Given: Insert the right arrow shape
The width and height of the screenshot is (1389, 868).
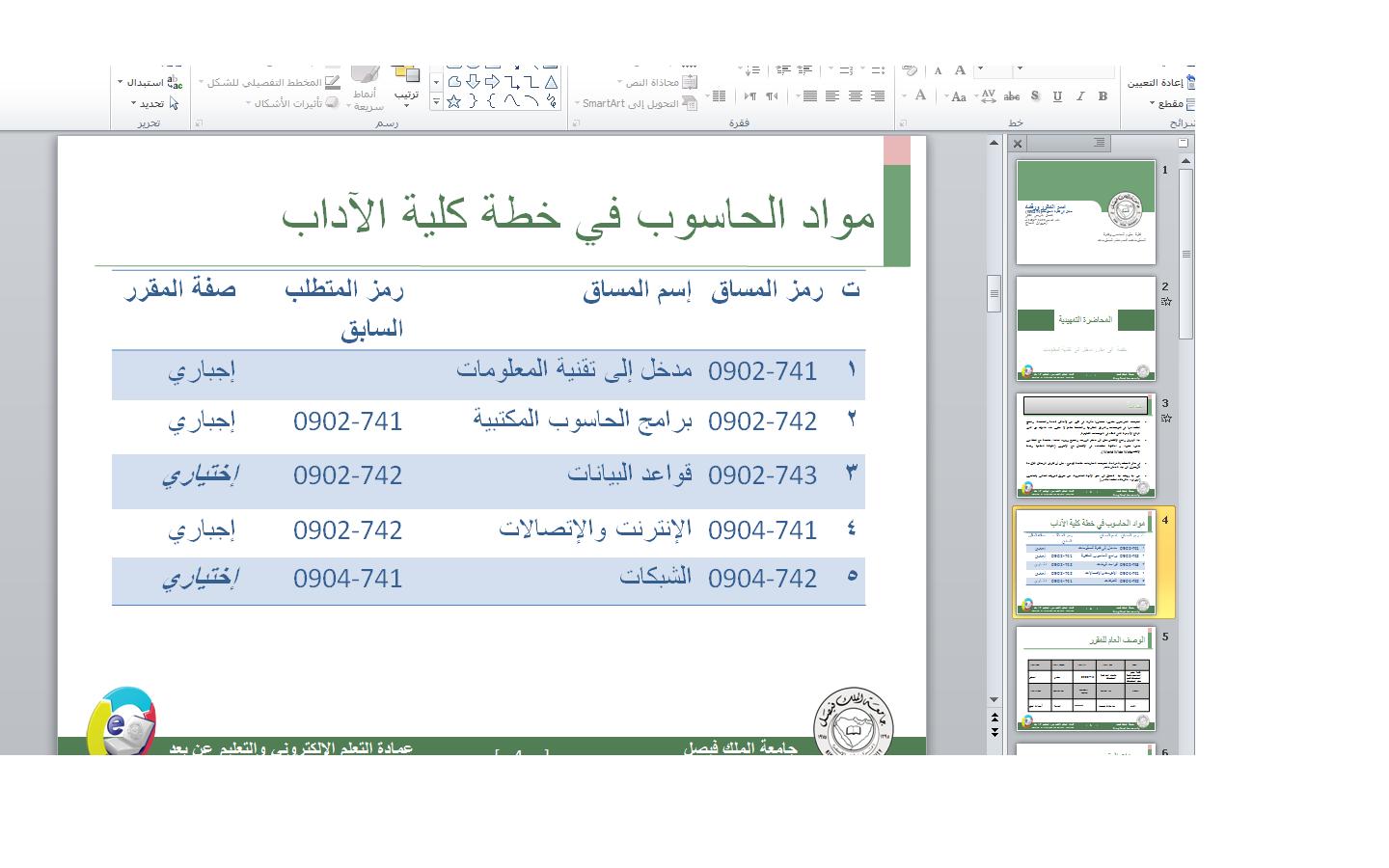Looking at the screenshot, I should (492, 82).
